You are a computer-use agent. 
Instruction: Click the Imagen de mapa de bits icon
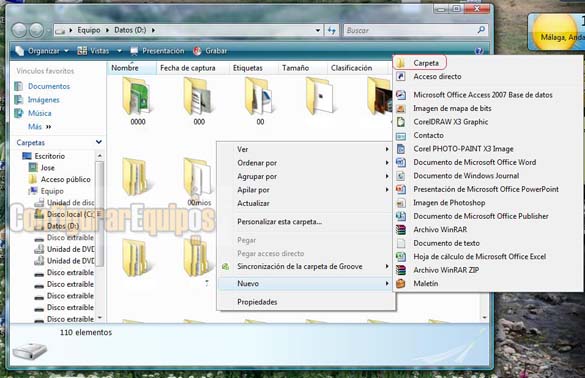click(x=401, y=109)
